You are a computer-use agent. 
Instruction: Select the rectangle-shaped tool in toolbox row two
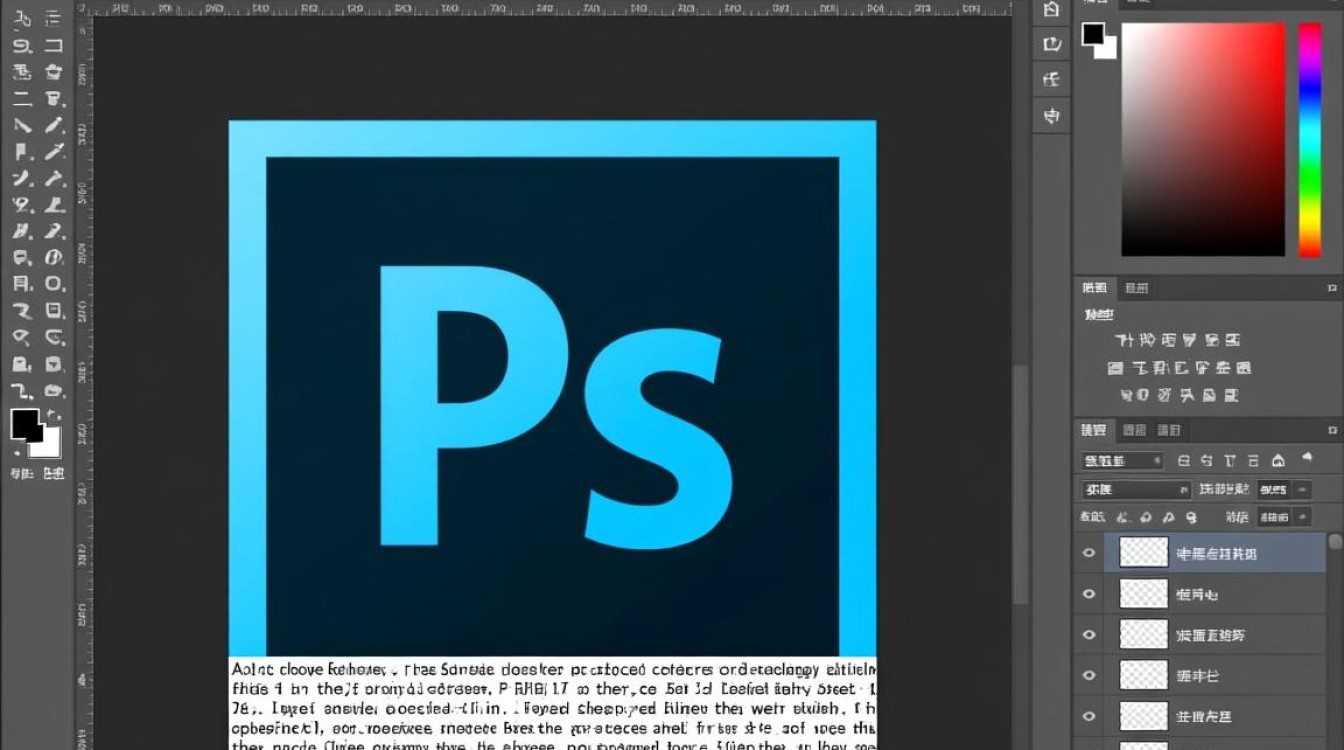click(x=53, y=45)
